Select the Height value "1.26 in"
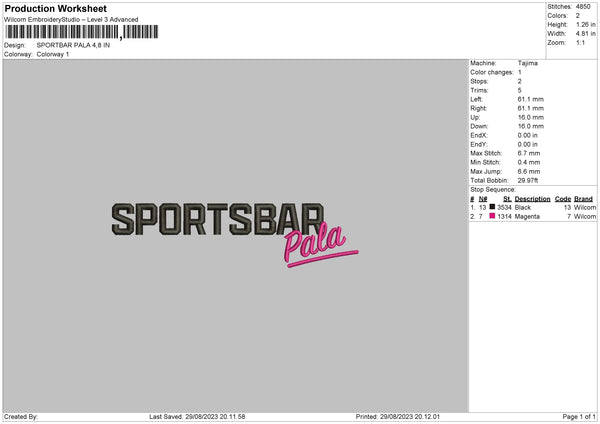600x424 pixels. [x=585, y=24]
